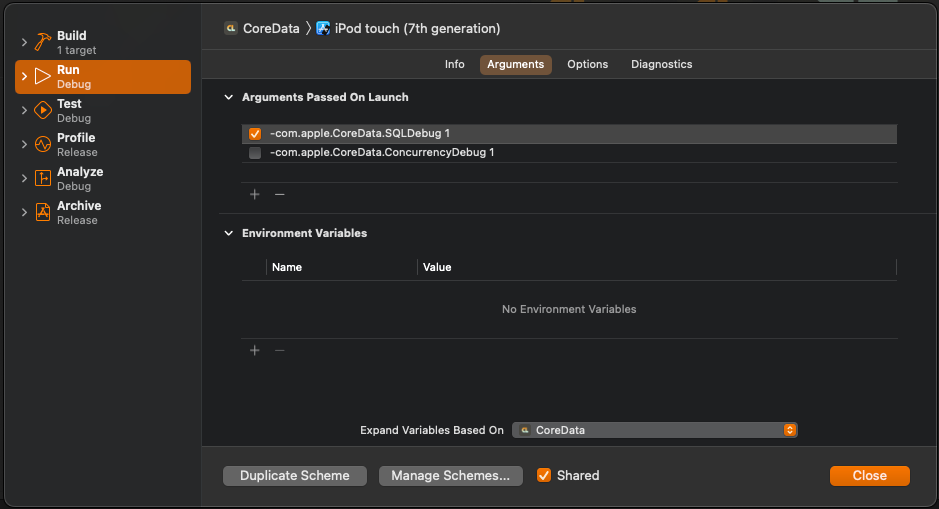Click the minus under Environment Variables

(280, 350)
